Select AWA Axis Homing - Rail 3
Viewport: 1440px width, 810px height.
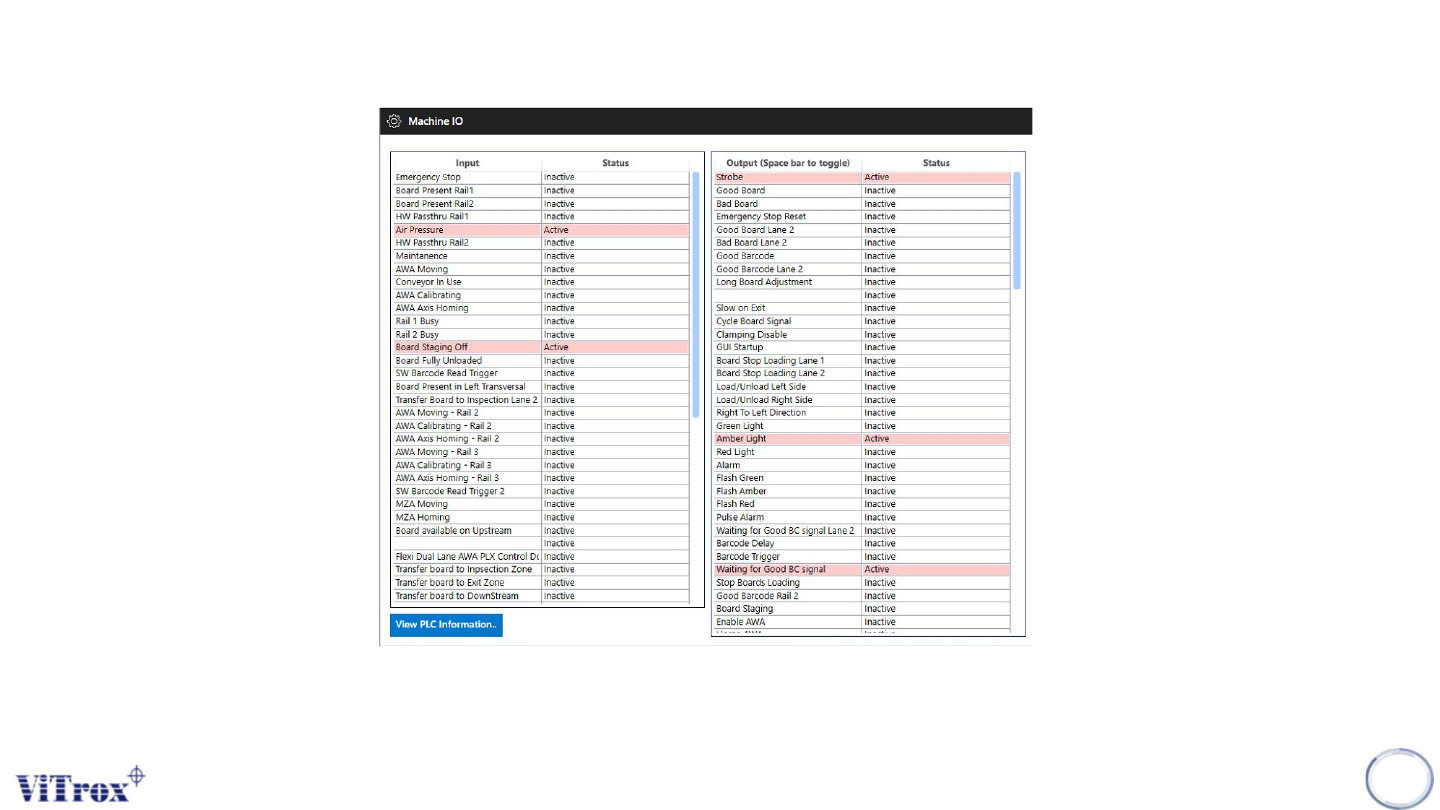541,478
